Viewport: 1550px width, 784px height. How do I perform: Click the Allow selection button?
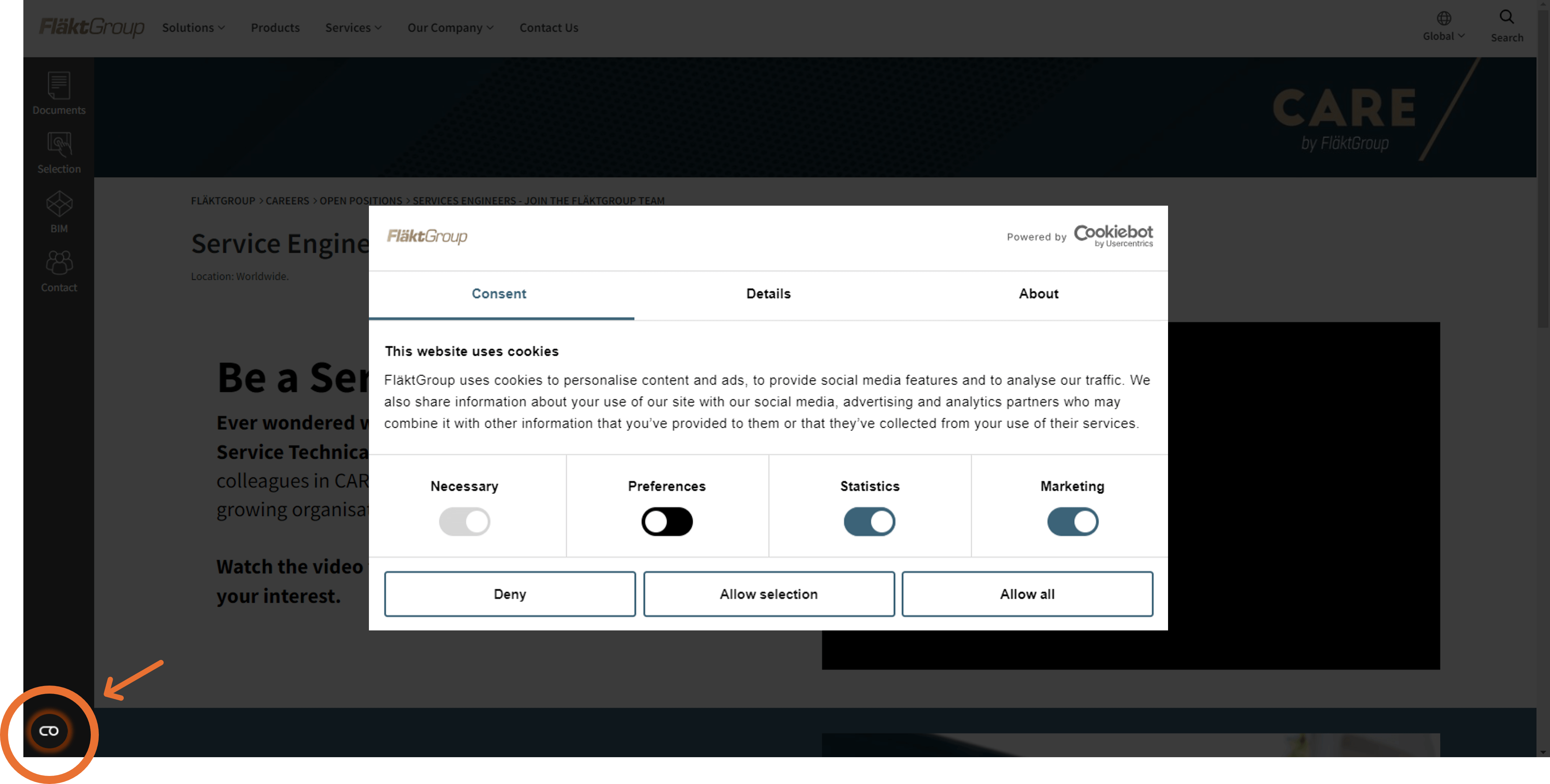pyautogui.click(x=768, y=593)
